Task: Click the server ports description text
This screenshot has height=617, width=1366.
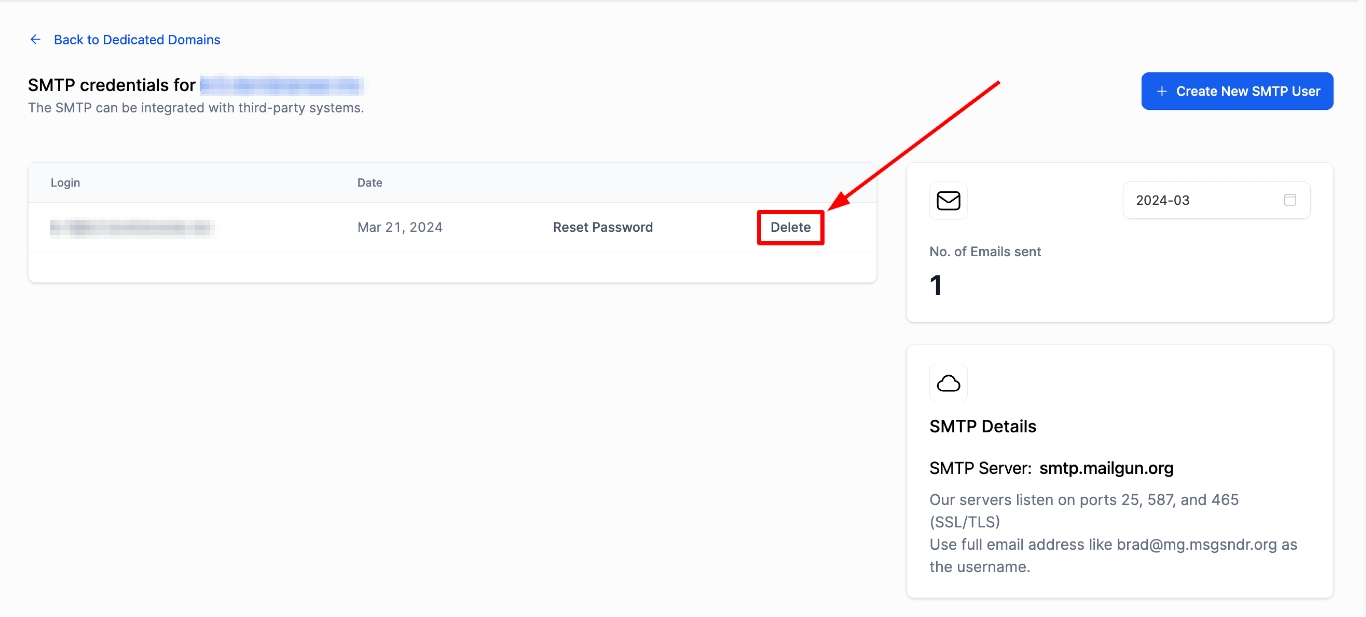Action: [1084, 510]
